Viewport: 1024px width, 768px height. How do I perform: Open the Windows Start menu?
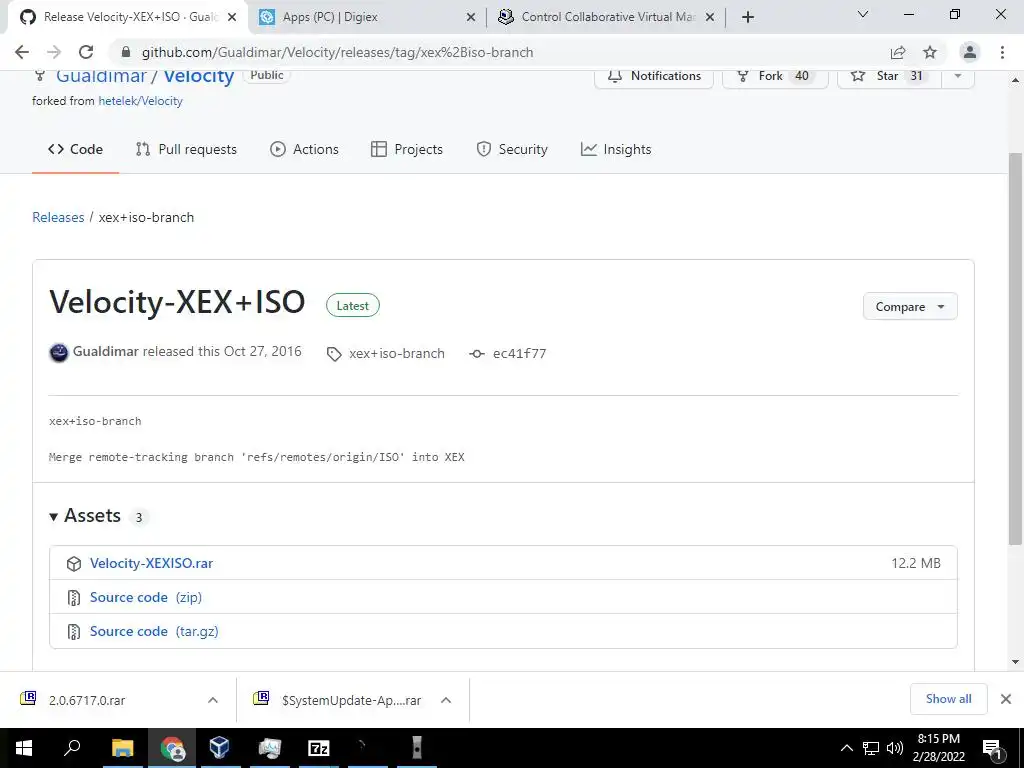tap(24, 748)
